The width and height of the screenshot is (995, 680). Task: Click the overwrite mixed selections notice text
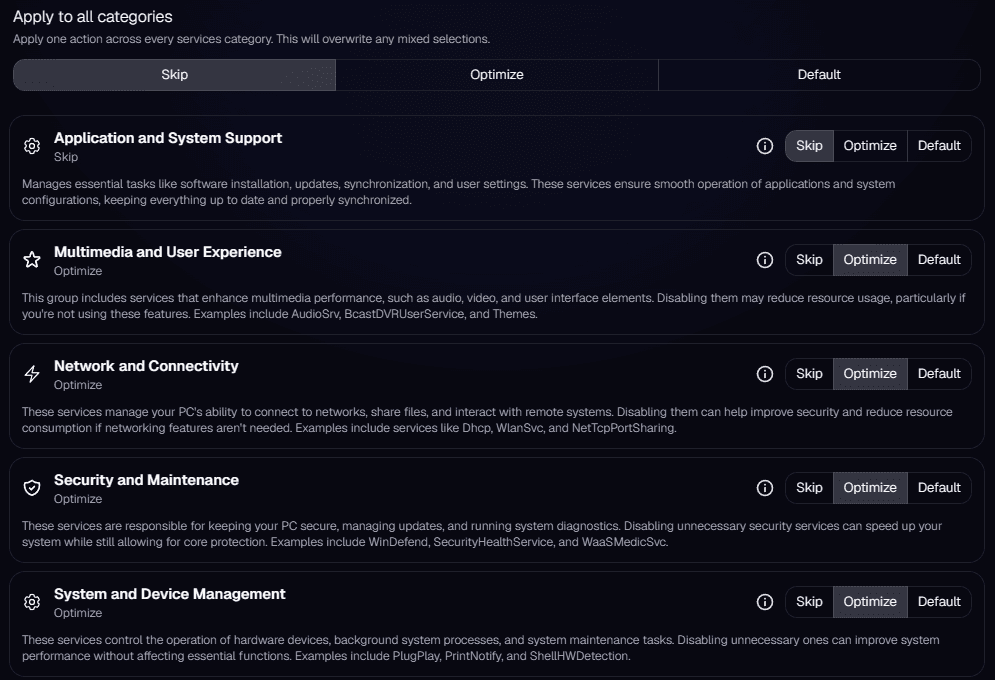point(251,39)
